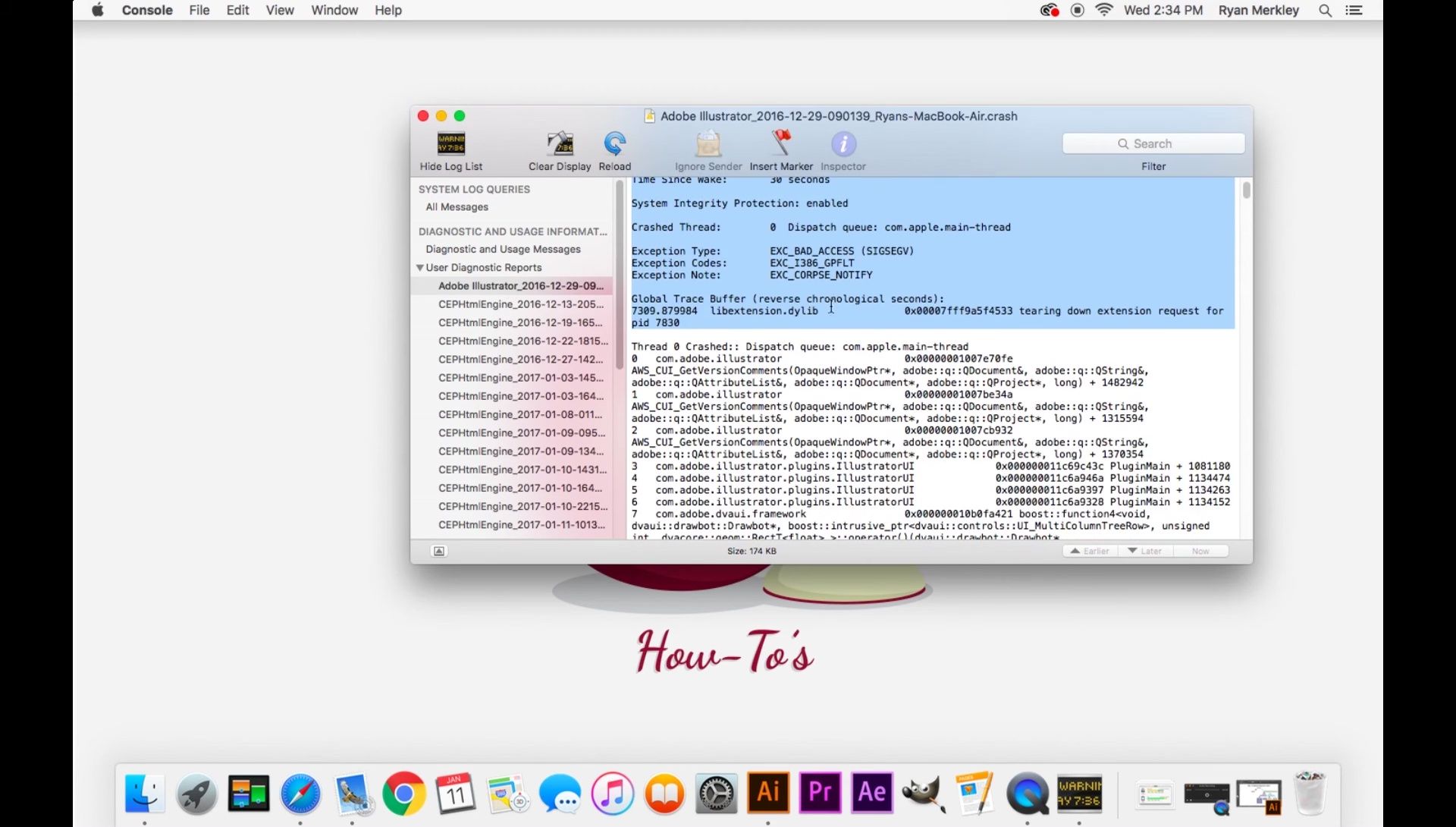Click the Hide Log List toolbar icon
Image resolution: width=1456 pixels, height=827 pixels.
click(x=451, y=143)
